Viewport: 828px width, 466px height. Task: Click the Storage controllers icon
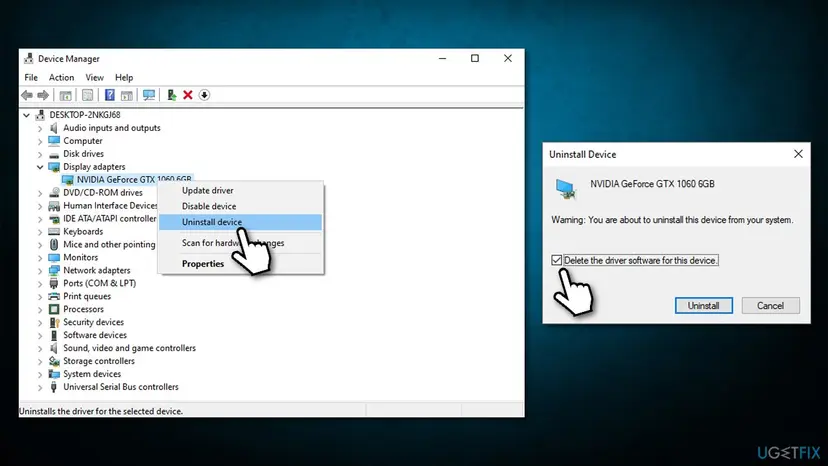(54, 361)
